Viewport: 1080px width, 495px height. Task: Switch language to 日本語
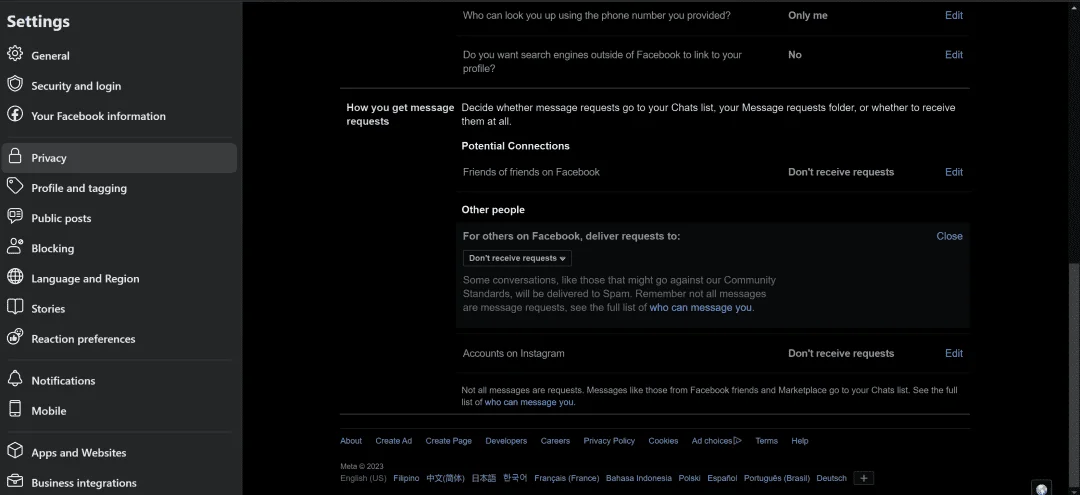[484, 478]
